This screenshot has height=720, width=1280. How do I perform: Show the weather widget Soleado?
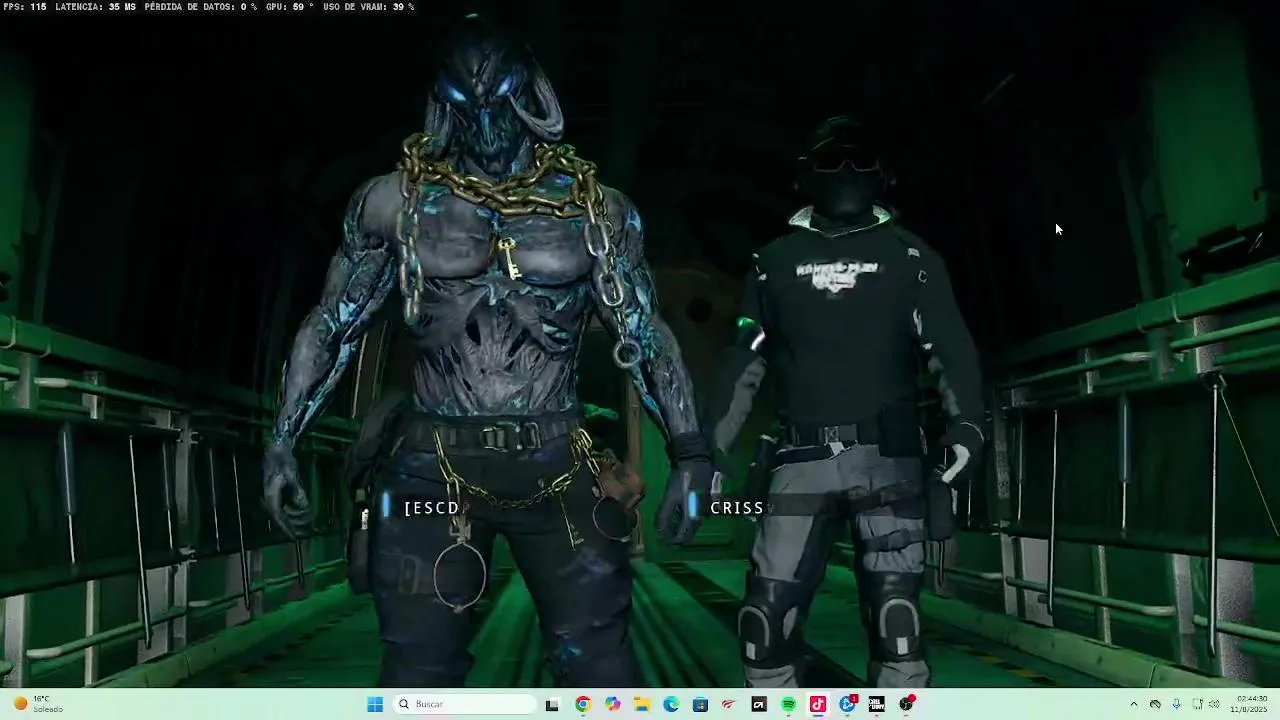(x=38, y=704)
